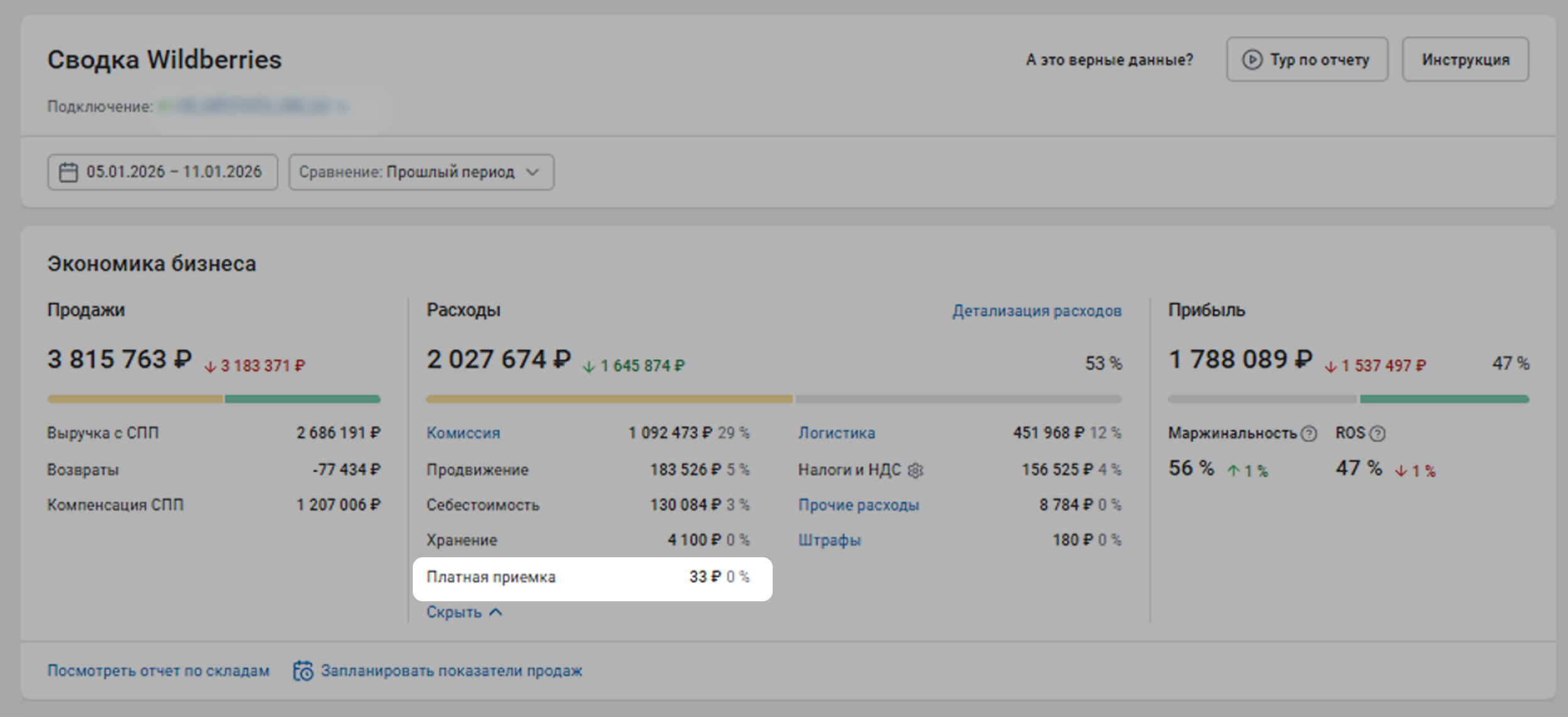This screenshot has width=1568, height=717.
Task: Open Детализация расходов link
Action: (x=1036, y=311)
